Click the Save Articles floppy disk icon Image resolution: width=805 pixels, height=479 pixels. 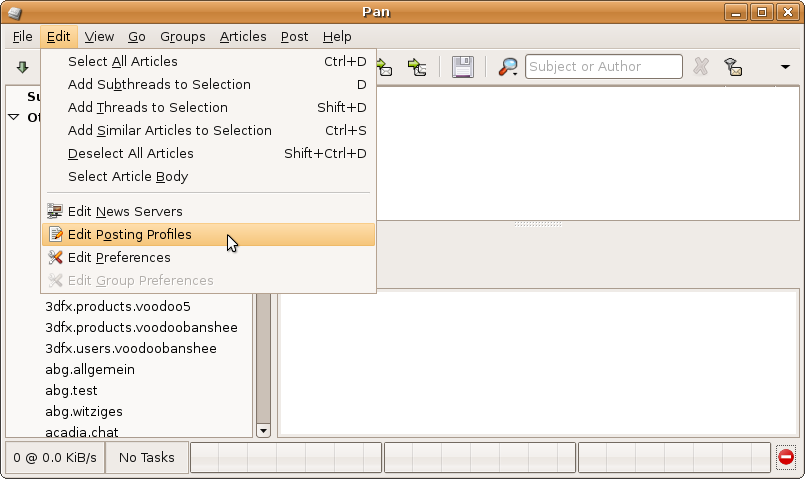tap(463, 67)
